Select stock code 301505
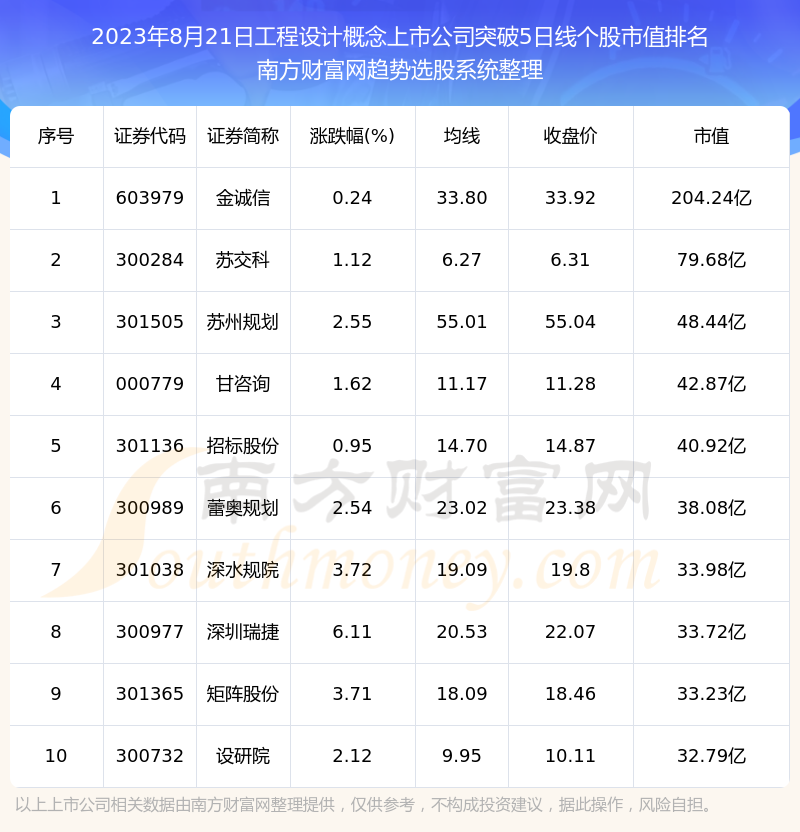This screenshot has height=832, width=800. 150,322
